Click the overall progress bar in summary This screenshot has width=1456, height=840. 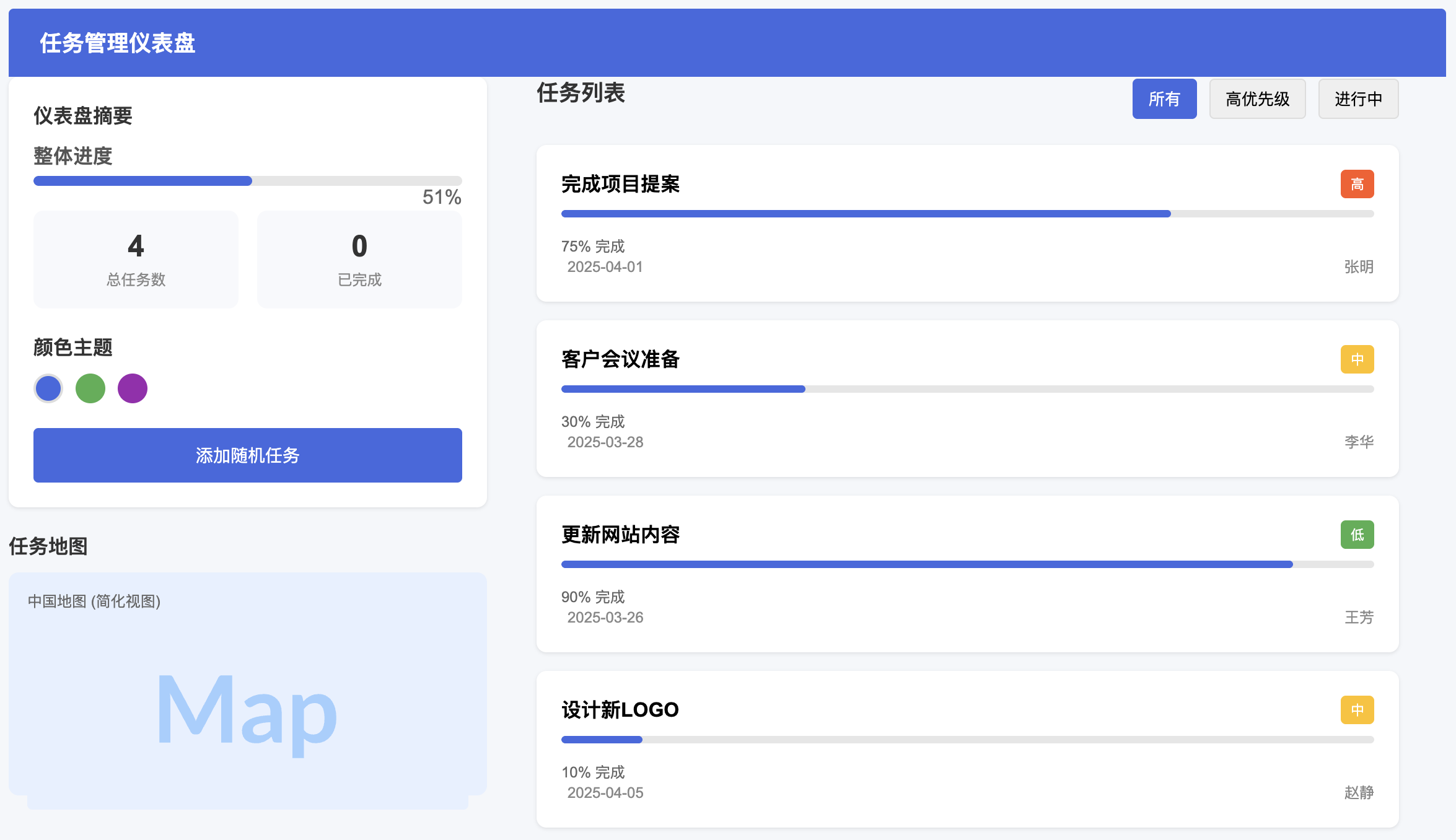click(247, 181)
